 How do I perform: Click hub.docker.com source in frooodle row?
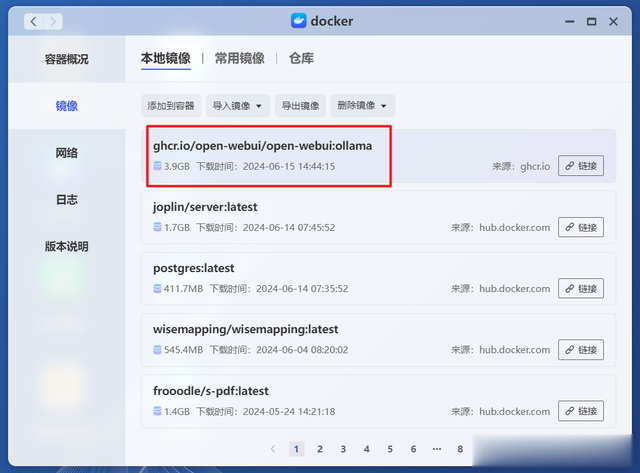515,412
